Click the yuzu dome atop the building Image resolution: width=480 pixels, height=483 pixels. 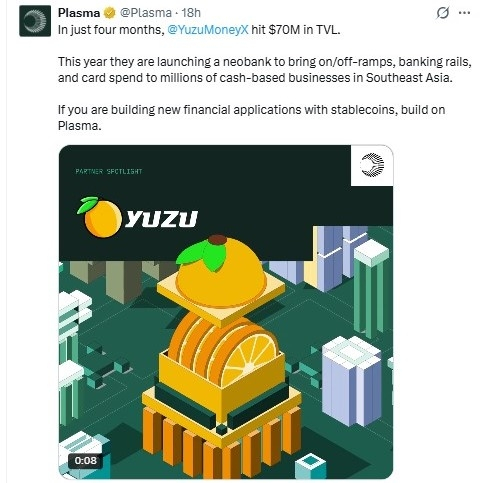pos(220,270)
